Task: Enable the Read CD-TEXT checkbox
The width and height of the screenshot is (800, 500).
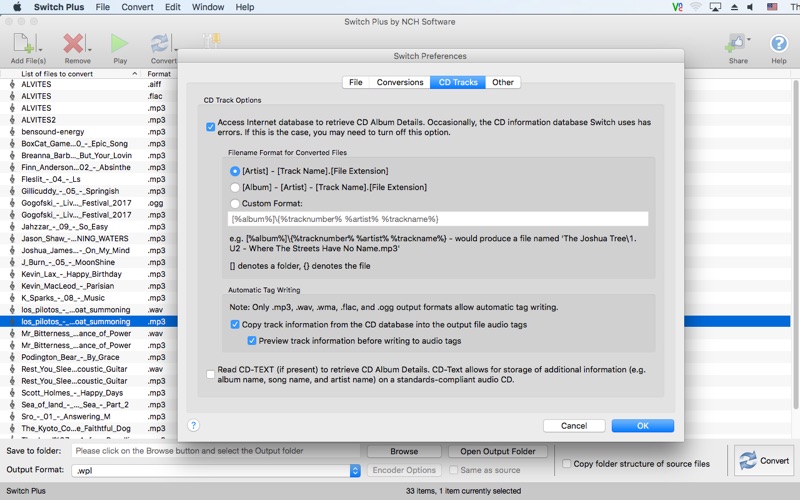Action: click(x=210, y=374)
